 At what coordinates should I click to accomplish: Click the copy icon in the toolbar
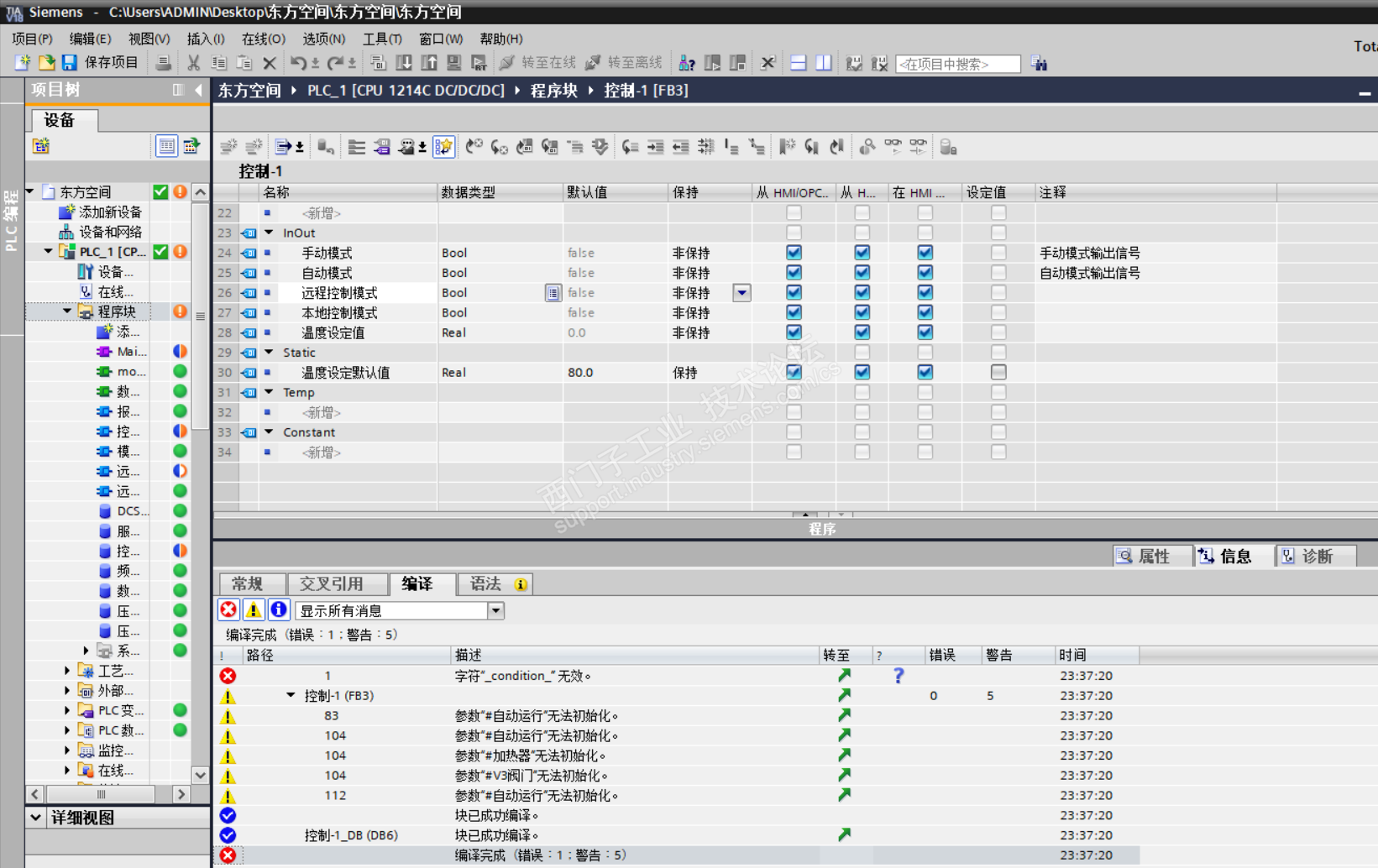pos(219,63)
